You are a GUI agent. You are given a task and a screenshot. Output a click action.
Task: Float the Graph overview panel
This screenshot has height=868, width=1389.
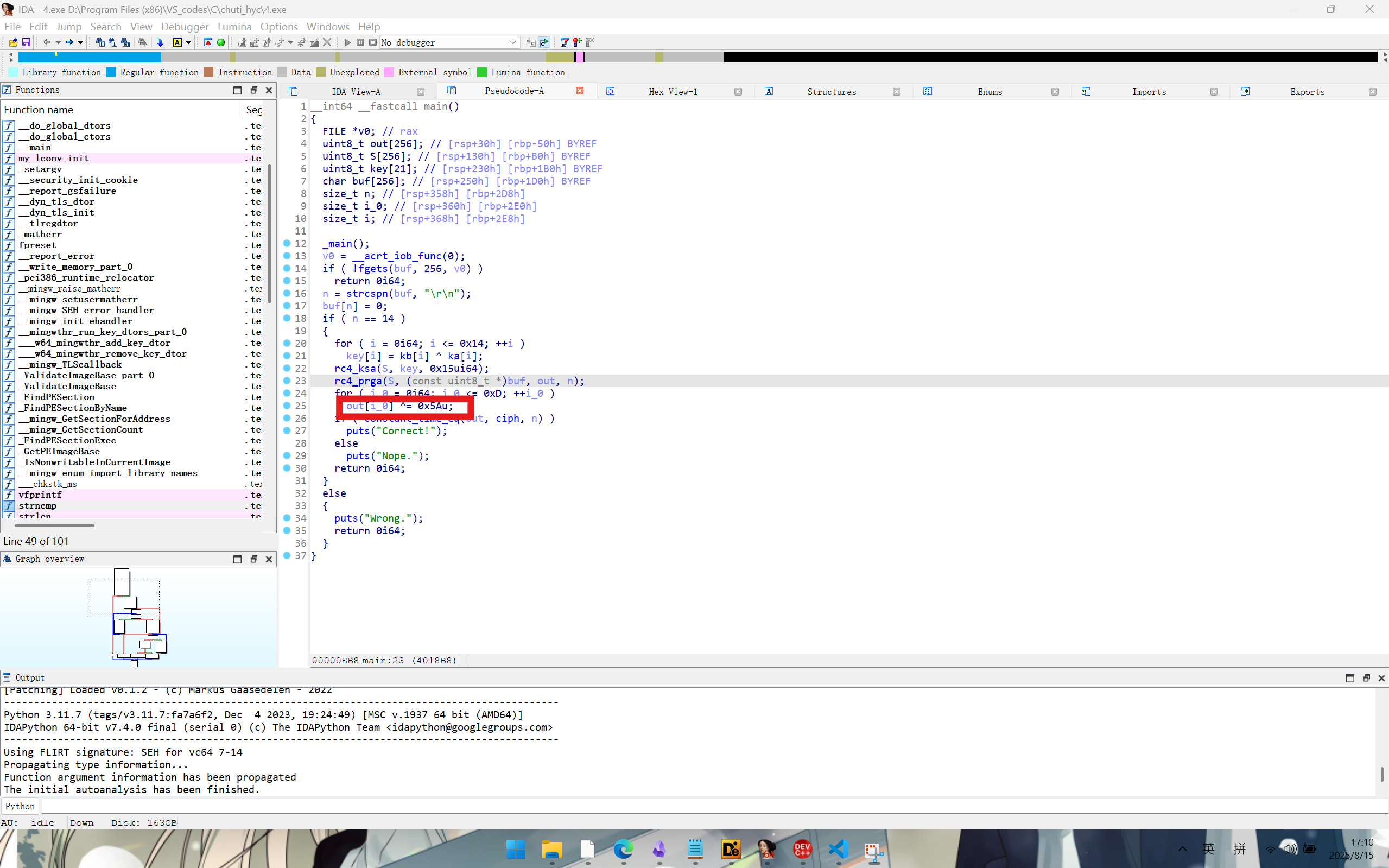pos(253,559)
